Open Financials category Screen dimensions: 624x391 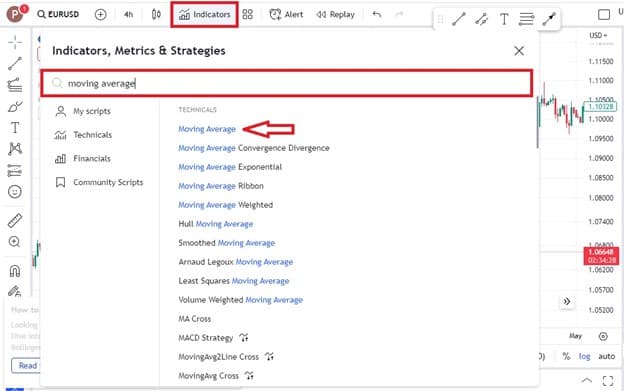click(x=83, y=159)
